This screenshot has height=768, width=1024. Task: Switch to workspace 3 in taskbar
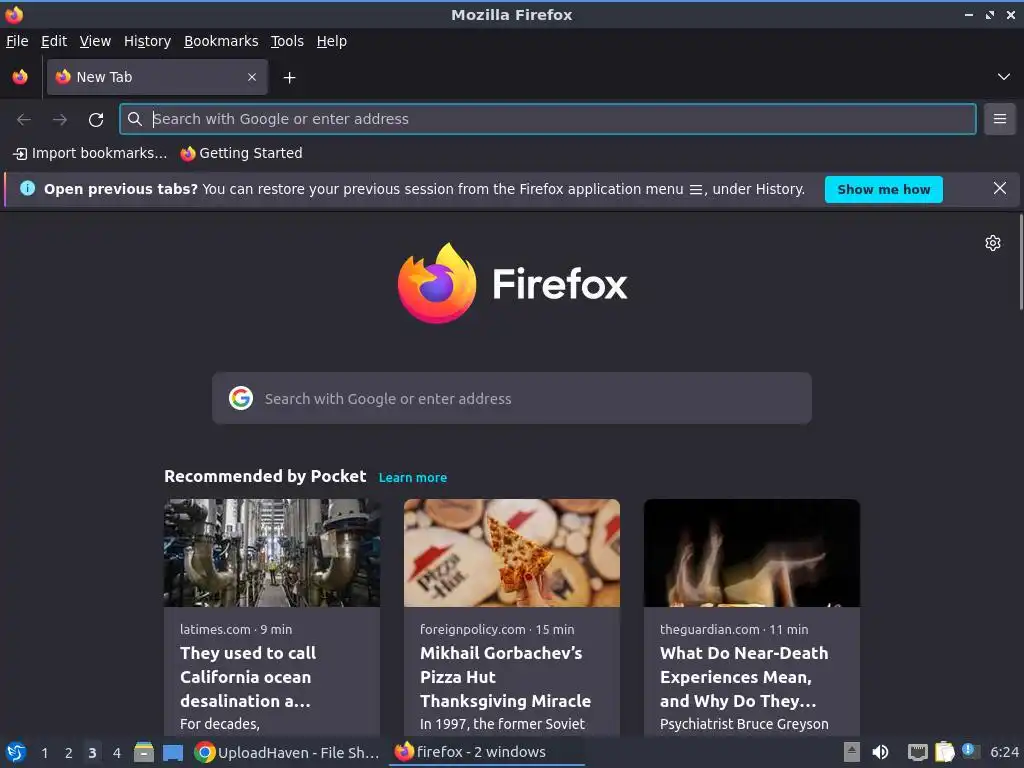(92, 753)
